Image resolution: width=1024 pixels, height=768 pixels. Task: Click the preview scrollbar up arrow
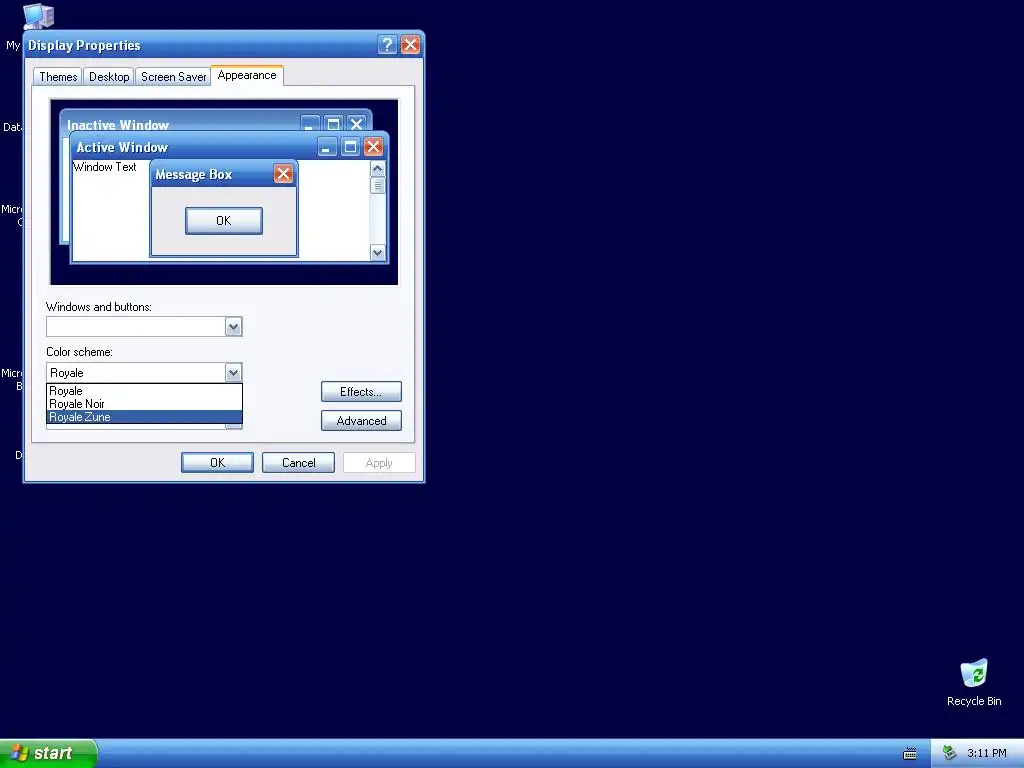pyautogui.click(x=377, y=168)
